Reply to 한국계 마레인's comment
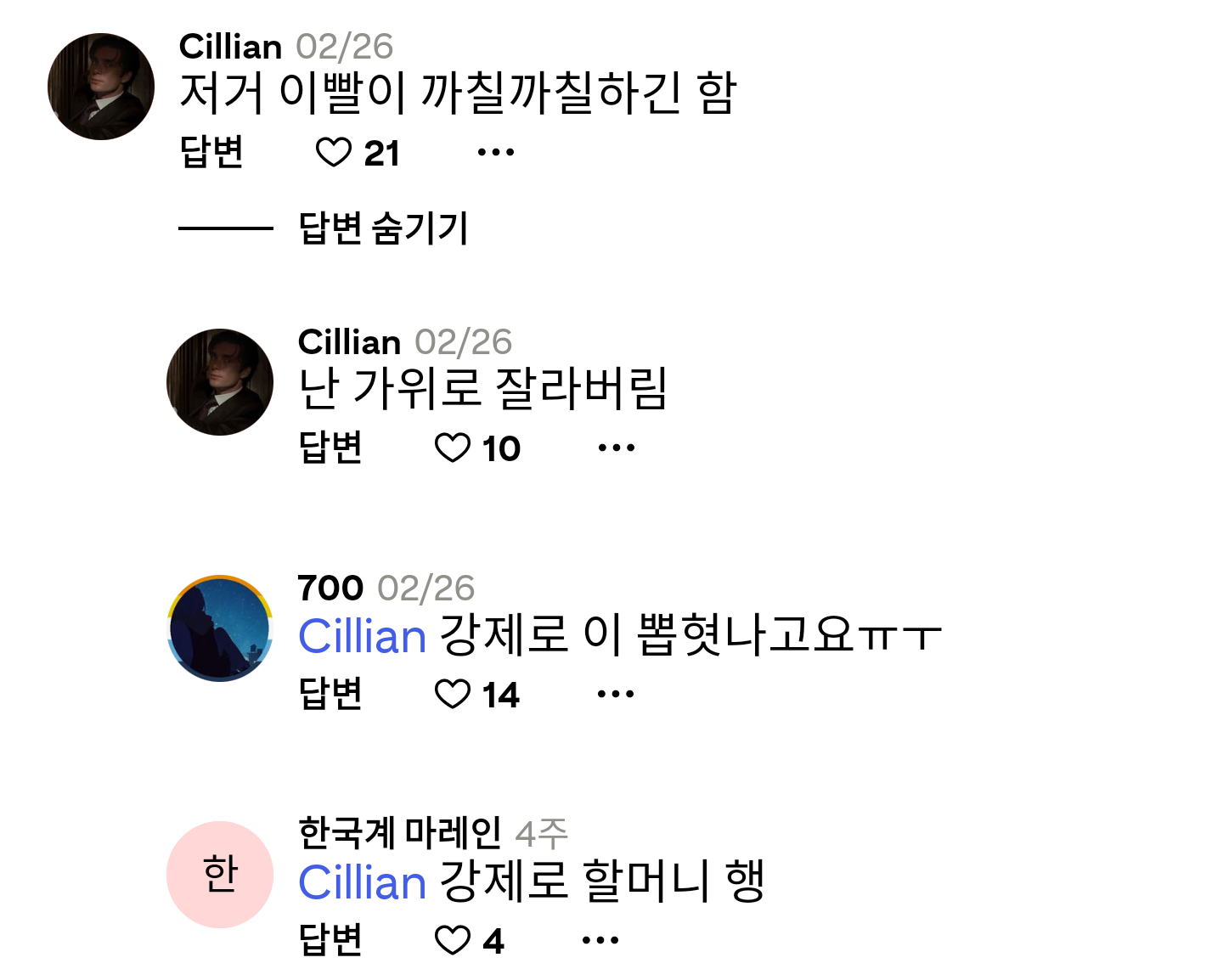This screenshot has height=980, width=1223. pyautogui.click(x=331, y=941)
